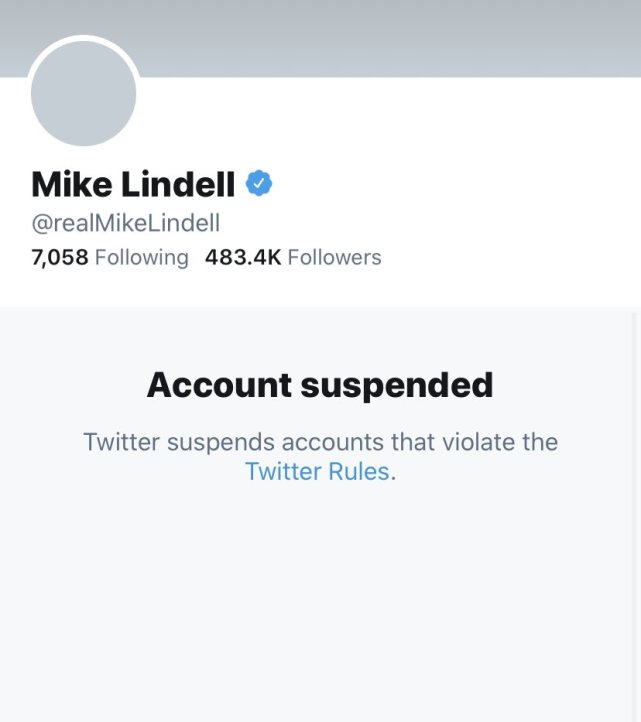Open the 7,058 Following list
Viewport: 641px width, 722px height.
click(110, 257)
